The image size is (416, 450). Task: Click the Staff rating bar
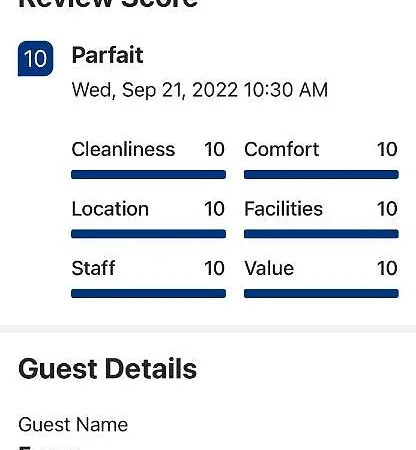point(149,293)
